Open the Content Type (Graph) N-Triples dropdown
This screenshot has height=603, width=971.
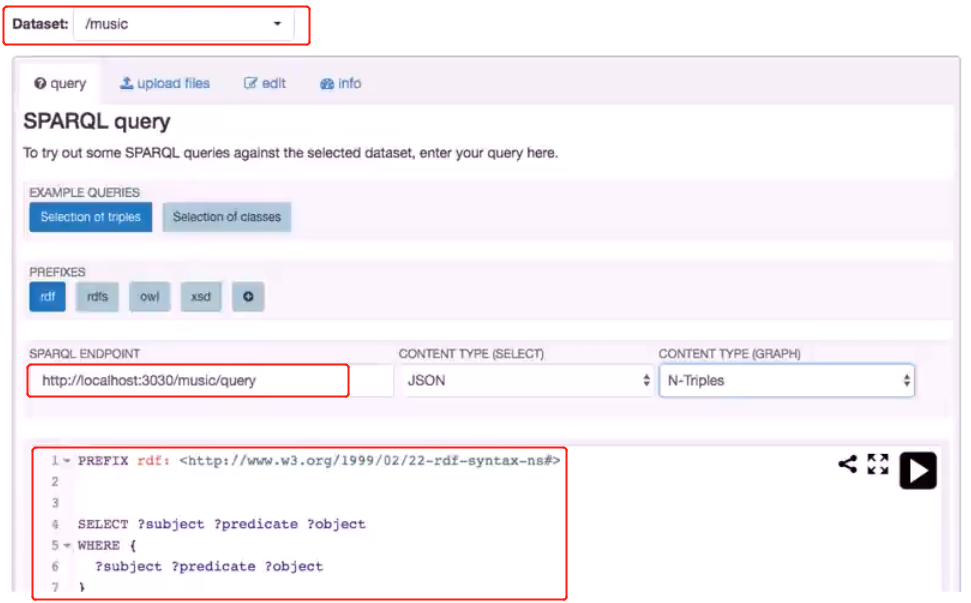click(x=786, y=380)
